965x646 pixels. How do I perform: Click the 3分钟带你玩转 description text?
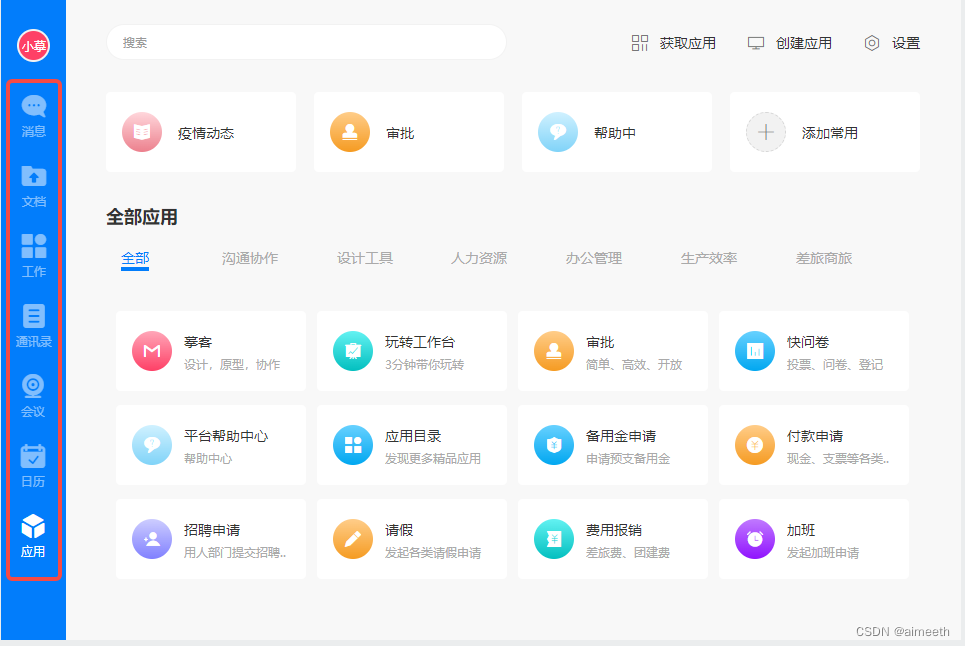click(424, 365)
